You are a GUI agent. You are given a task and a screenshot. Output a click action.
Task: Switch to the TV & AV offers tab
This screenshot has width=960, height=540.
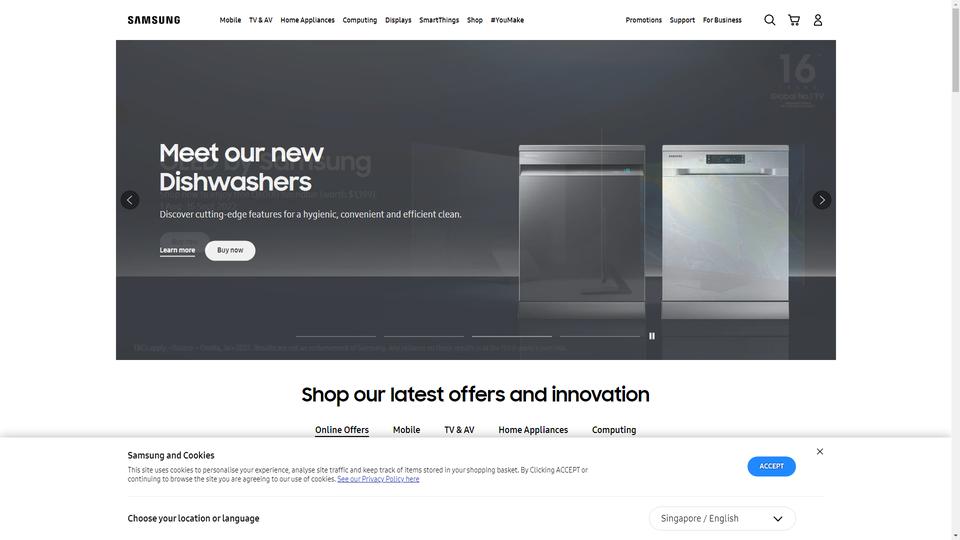pos(459,430)
